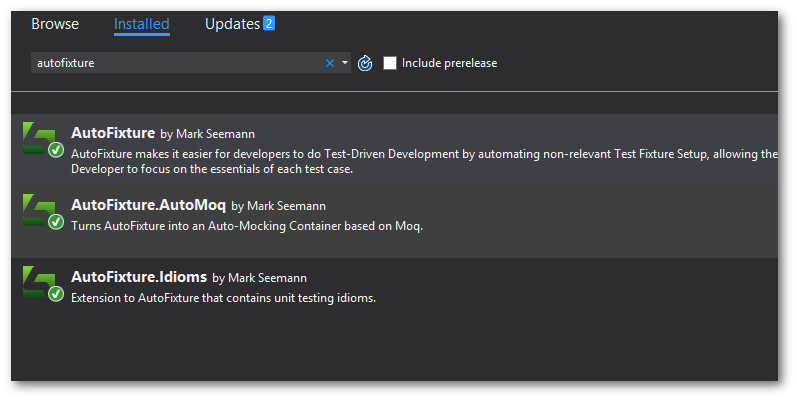This screenshot has height=400, width=797.
Task: Select the AutoFixture.Idioms package title
Action: [x=139, y=277]
